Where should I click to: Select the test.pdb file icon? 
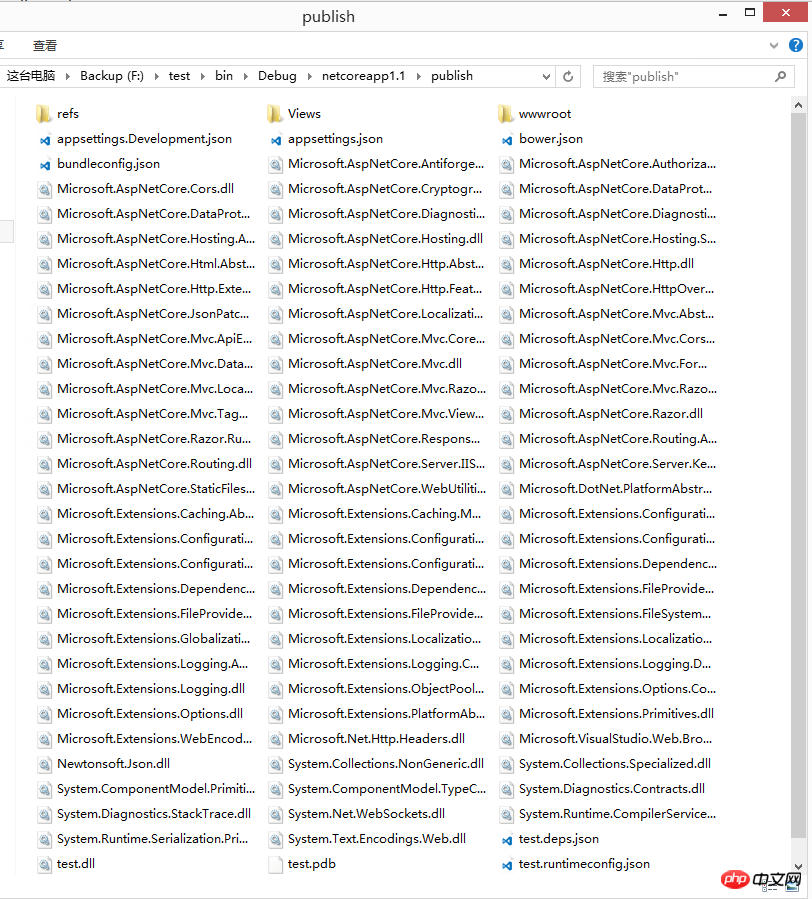point(276,865)
